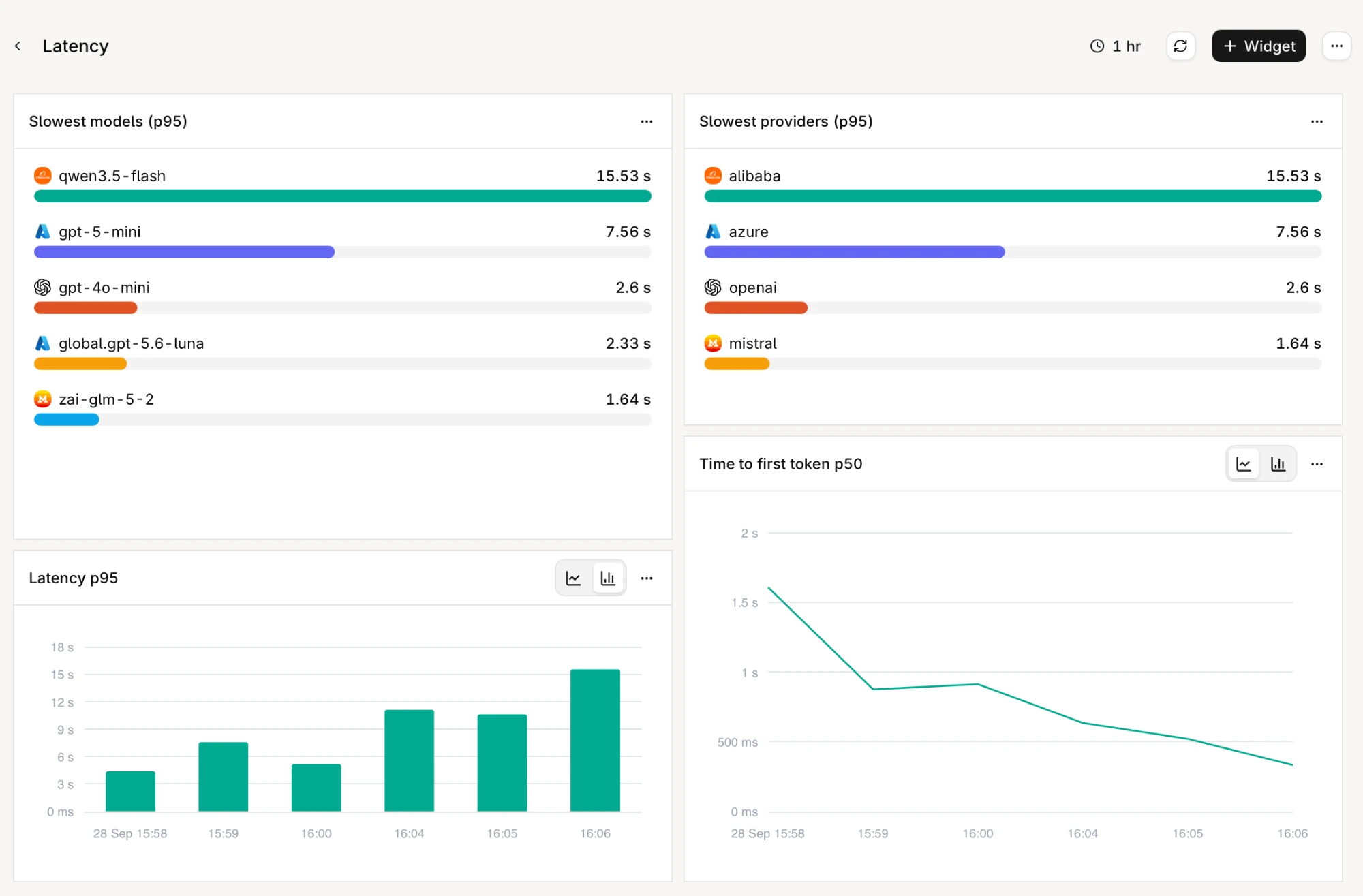Select the global.gpt-5.6-luna model label
Screen dimensions: 1363x896
click(x=132, y=343)
